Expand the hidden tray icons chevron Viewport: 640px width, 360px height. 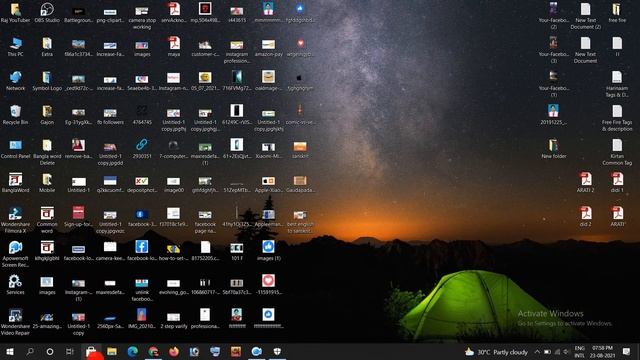click(x=537, y=352)
